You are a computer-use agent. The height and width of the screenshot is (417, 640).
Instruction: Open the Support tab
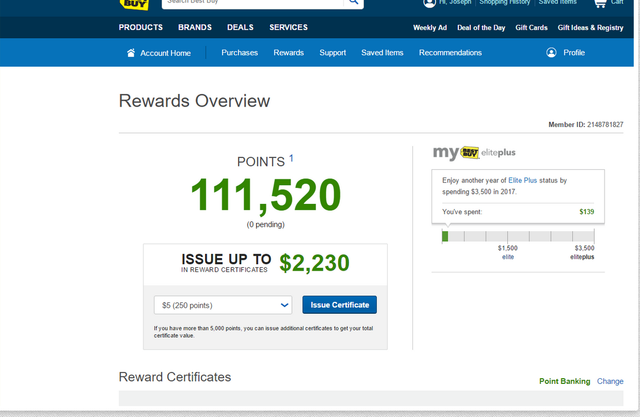click(333, 53)
